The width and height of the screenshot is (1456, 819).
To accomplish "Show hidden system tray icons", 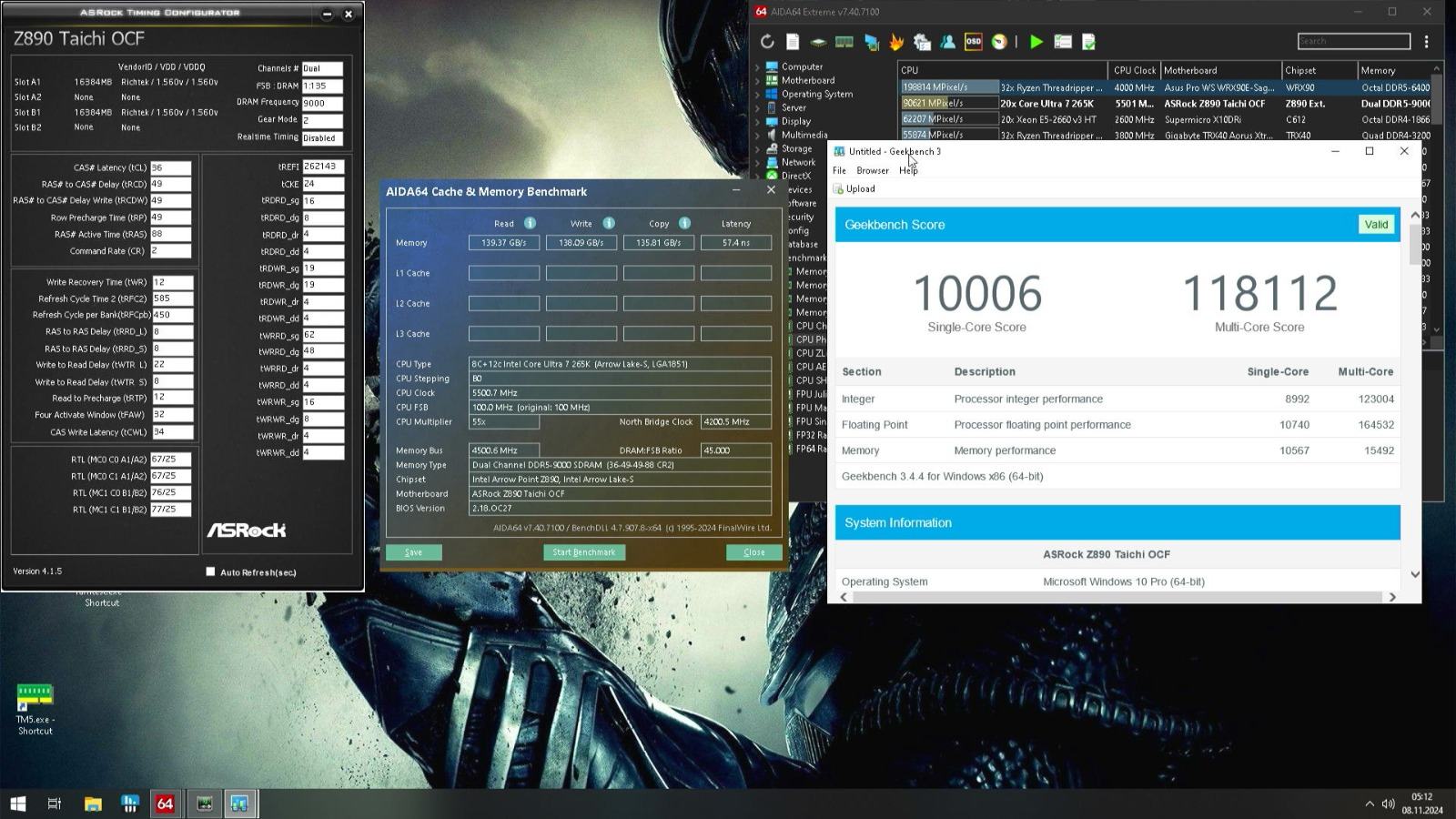I will (x=1369, y=804).
